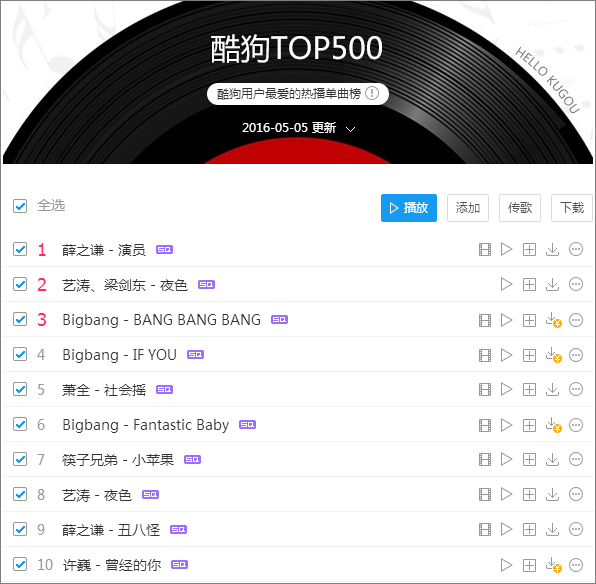Screen dimensions: 596x584
Task: Download paid song Bigbang - IF YOU
Action: 553,355
